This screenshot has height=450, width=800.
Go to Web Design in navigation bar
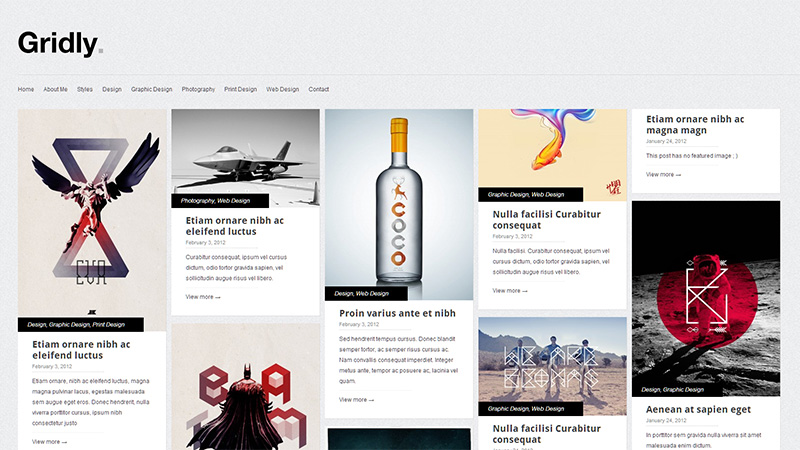pos(283,89)
